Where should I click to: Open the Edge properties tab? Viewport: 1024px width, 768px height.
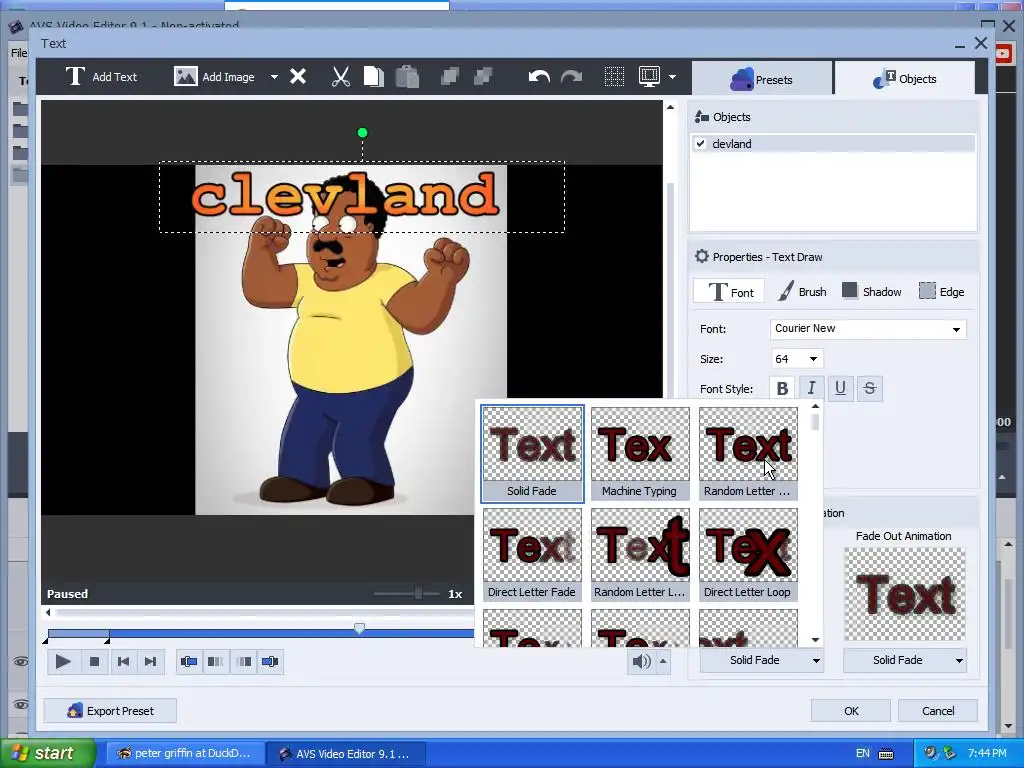coord(941,292)
